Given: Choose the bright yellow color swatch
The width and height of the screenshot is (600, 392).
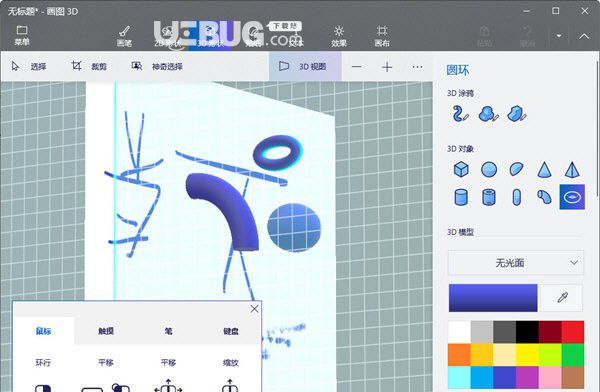Looking at the screenshot, I should pyautogui.click(x=527, y=354).
